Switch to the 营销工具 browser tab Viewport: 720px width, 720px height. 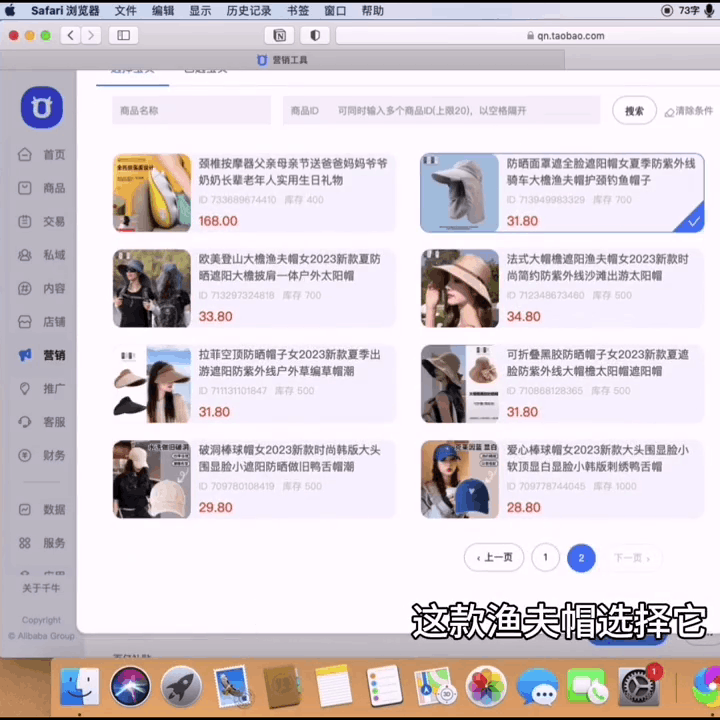tap(282, 60)
